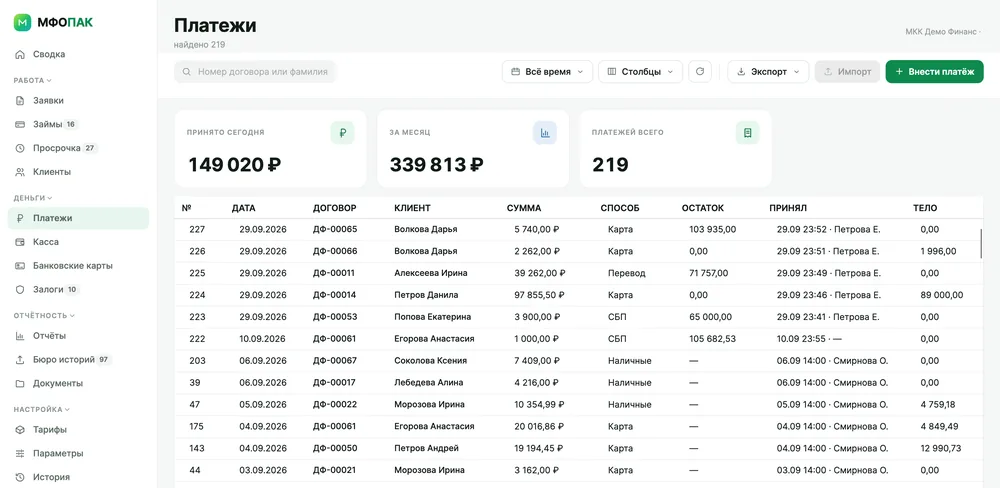1000x488 pixels.
Task: Click the search field for contract or surname
Action: 255,71
